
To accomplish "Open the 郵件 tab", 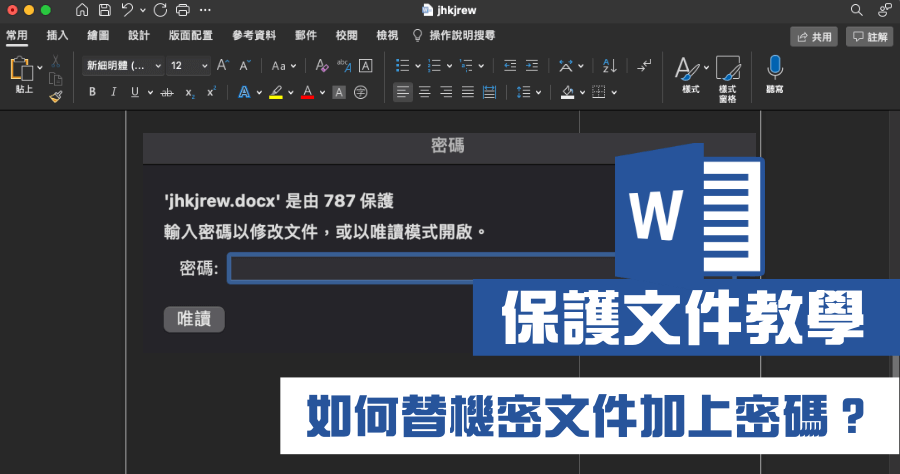I will pos(306,36).
